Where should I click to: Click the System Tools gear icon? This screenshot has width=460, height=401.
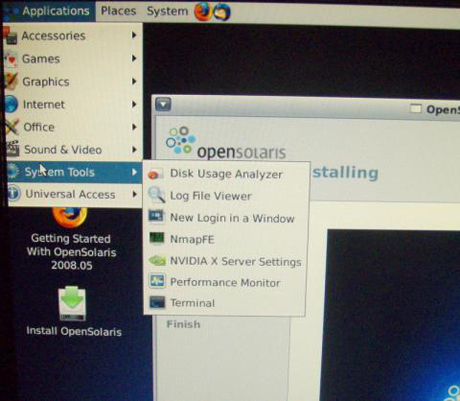[x=13, y=171]
